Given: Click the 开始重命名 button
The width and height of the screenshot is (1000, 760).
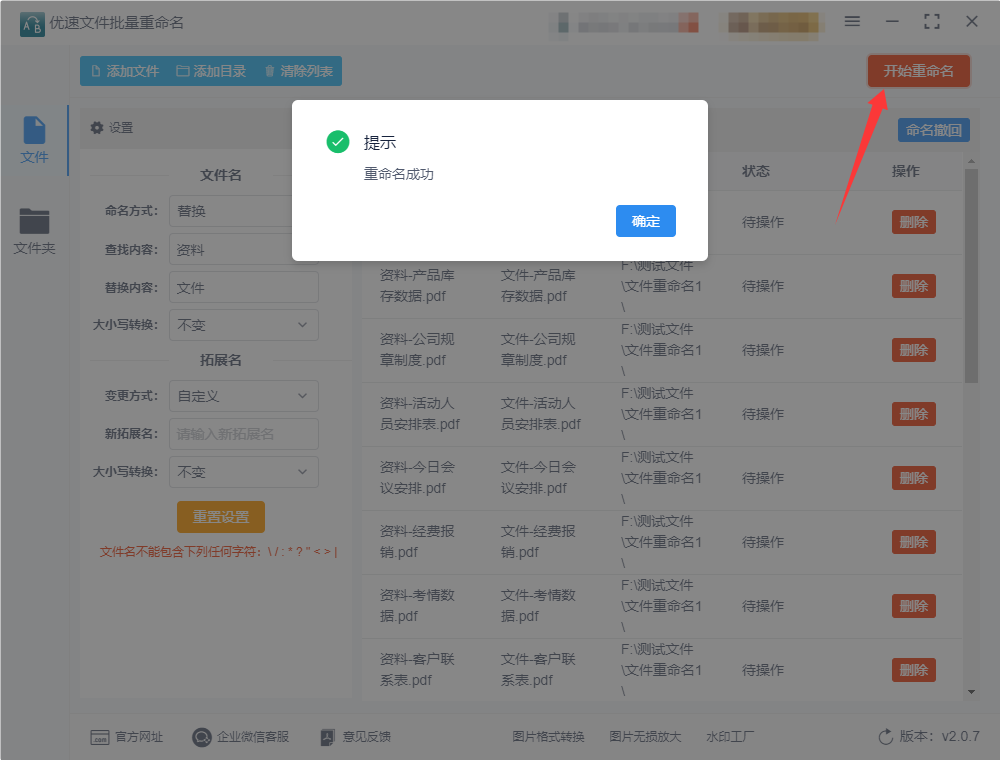Looking at the screenshot, I should [918, 71].
